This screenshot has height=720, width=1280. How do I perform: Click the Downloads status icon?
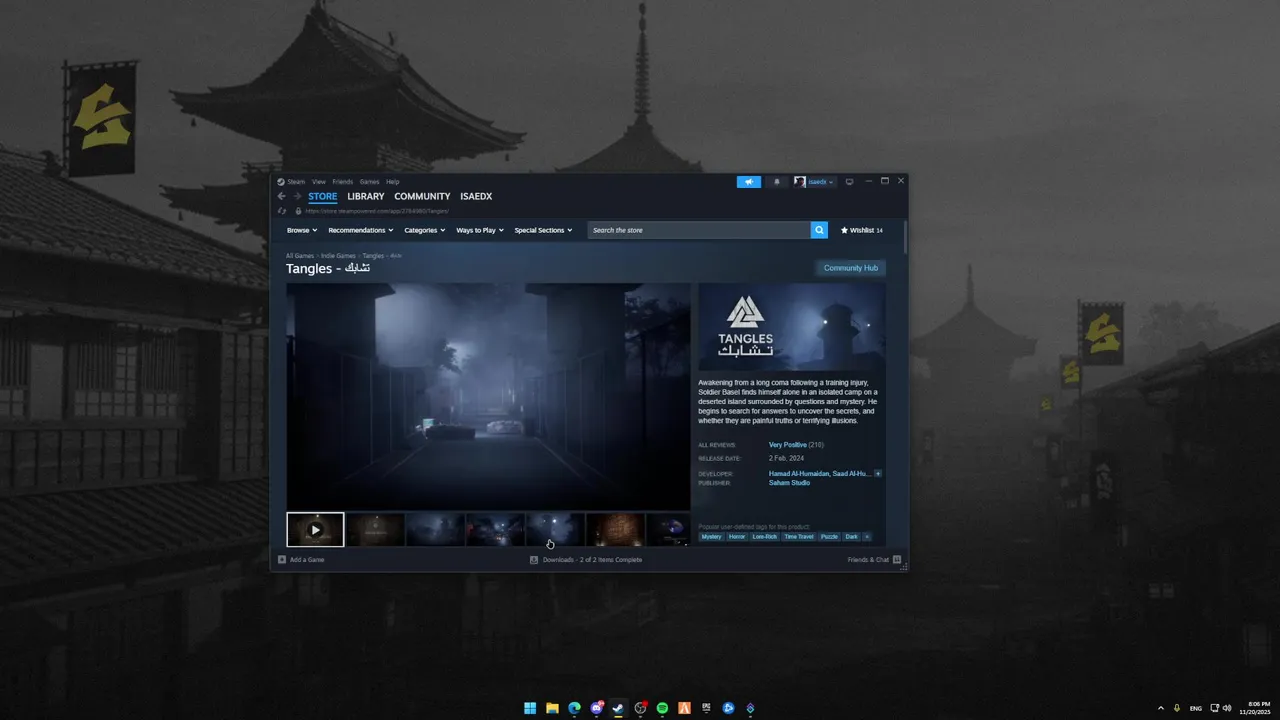coord(534,560)
